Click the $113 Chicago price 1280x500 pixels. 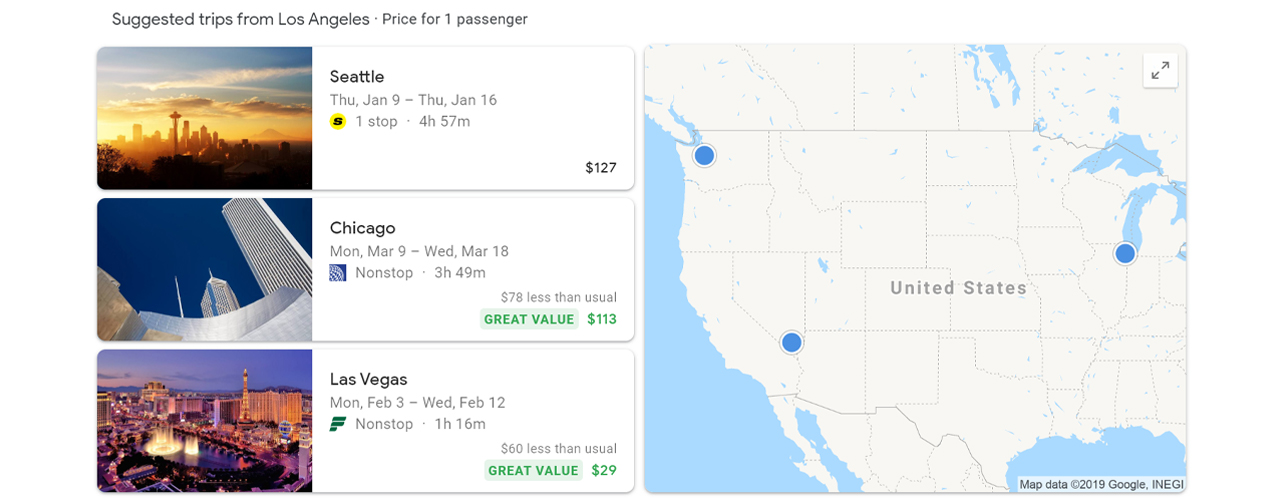pos(602,319)
